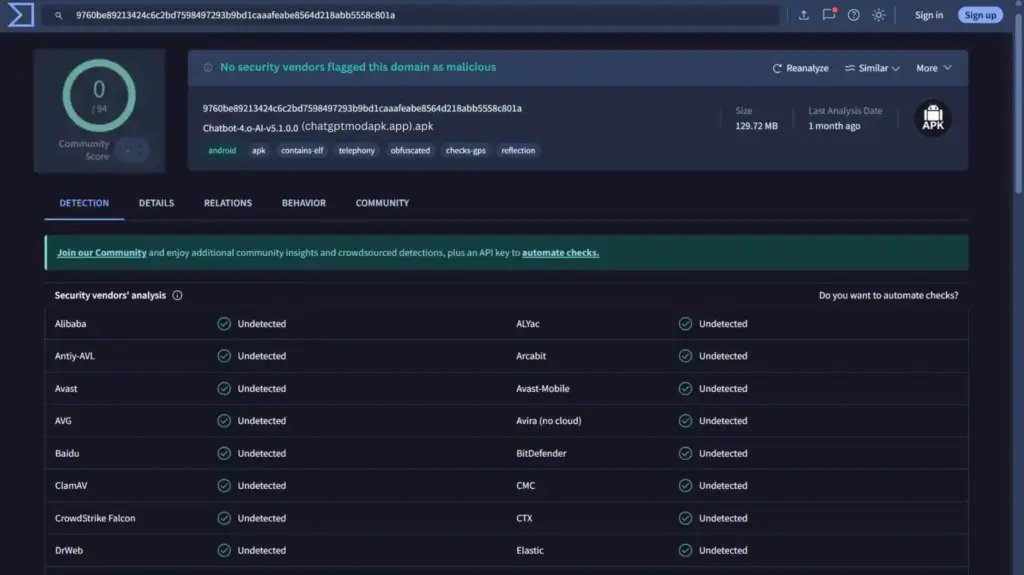Click the Reanalyze refresh icon
Viewport: 1024px width, 575px height.
777,68
